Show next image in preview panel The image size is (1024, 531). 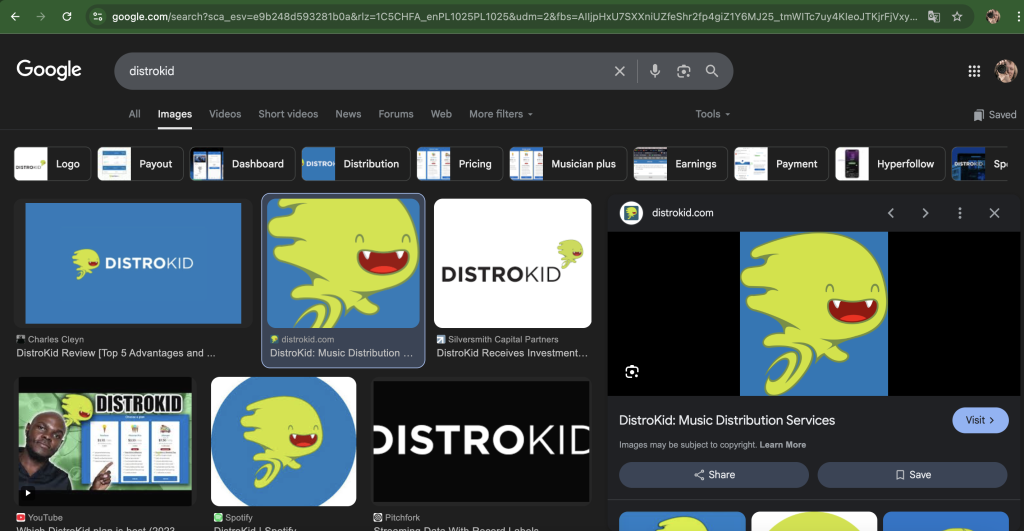tap(925, 213)
